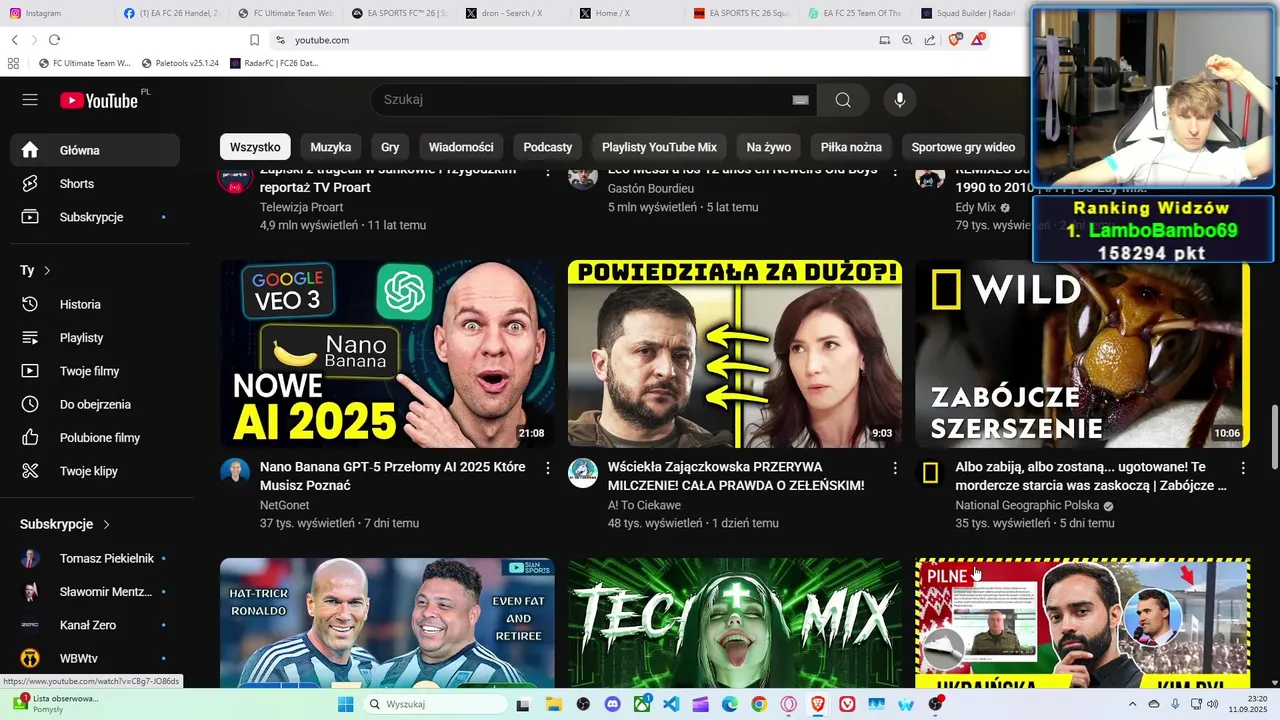Expand the Ty section chevron
The height and width of the screenshot is (720, 1280).
46,271
